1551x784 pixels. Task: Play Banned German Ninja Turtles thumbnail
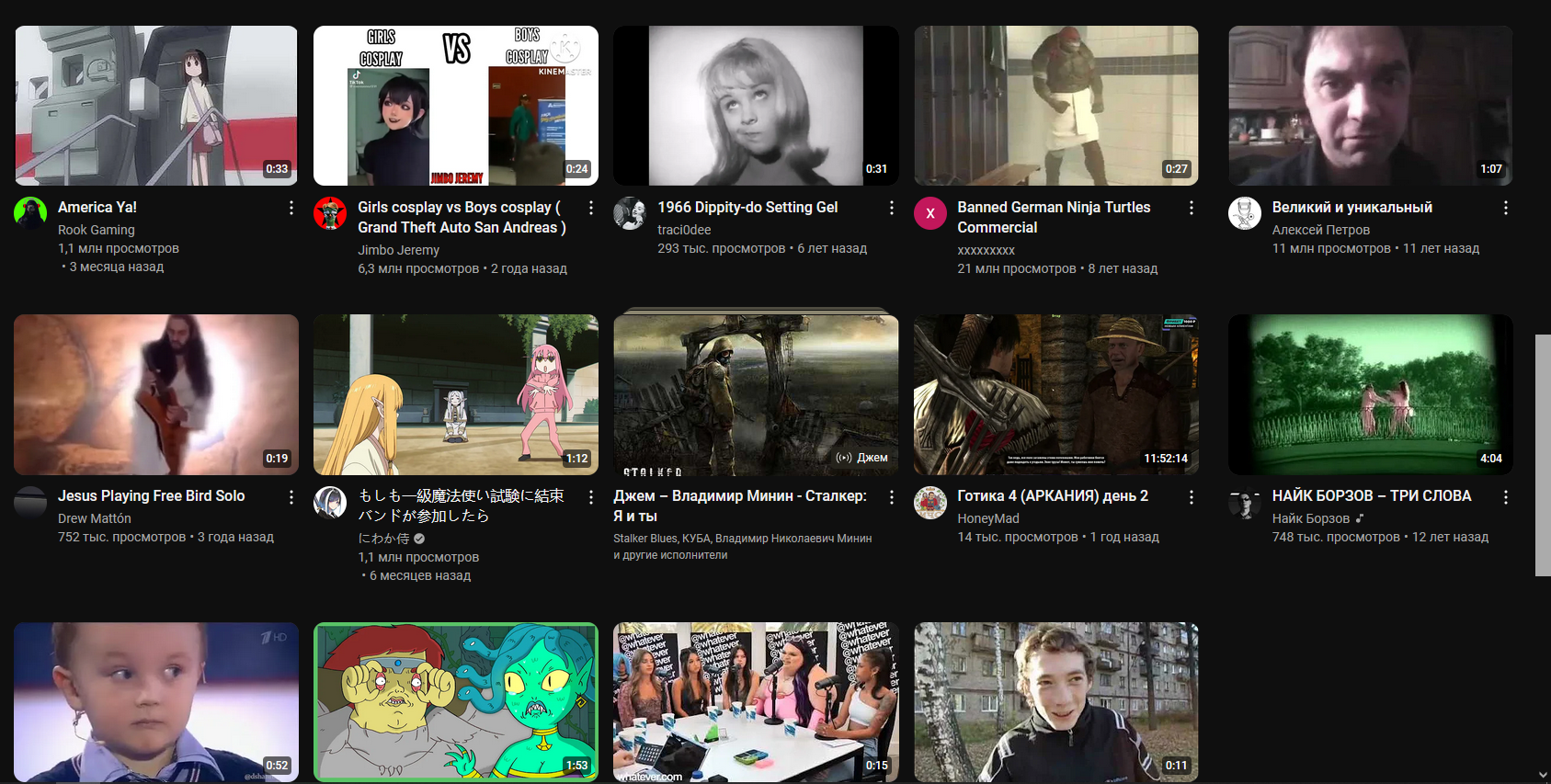[1056, 106]
